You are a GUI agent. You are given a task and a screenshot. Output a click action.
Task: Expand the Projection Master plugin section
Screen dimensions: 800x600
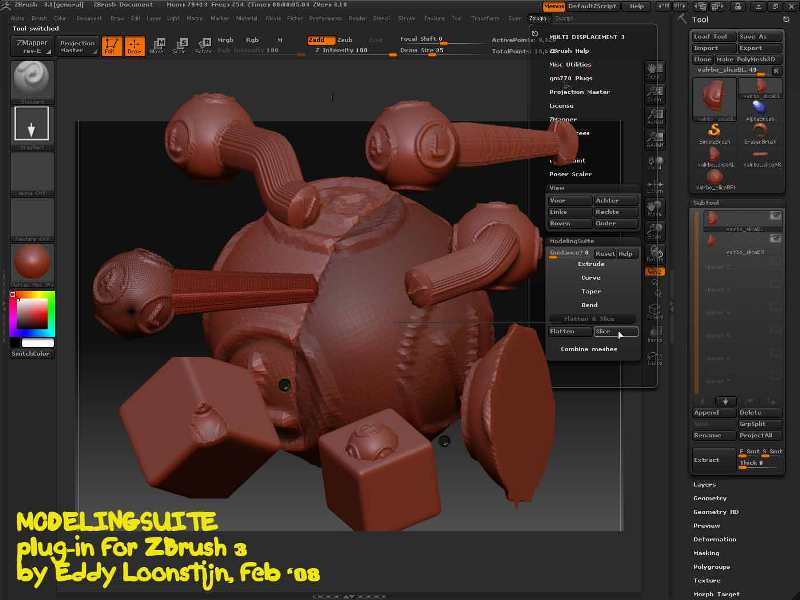580,92
